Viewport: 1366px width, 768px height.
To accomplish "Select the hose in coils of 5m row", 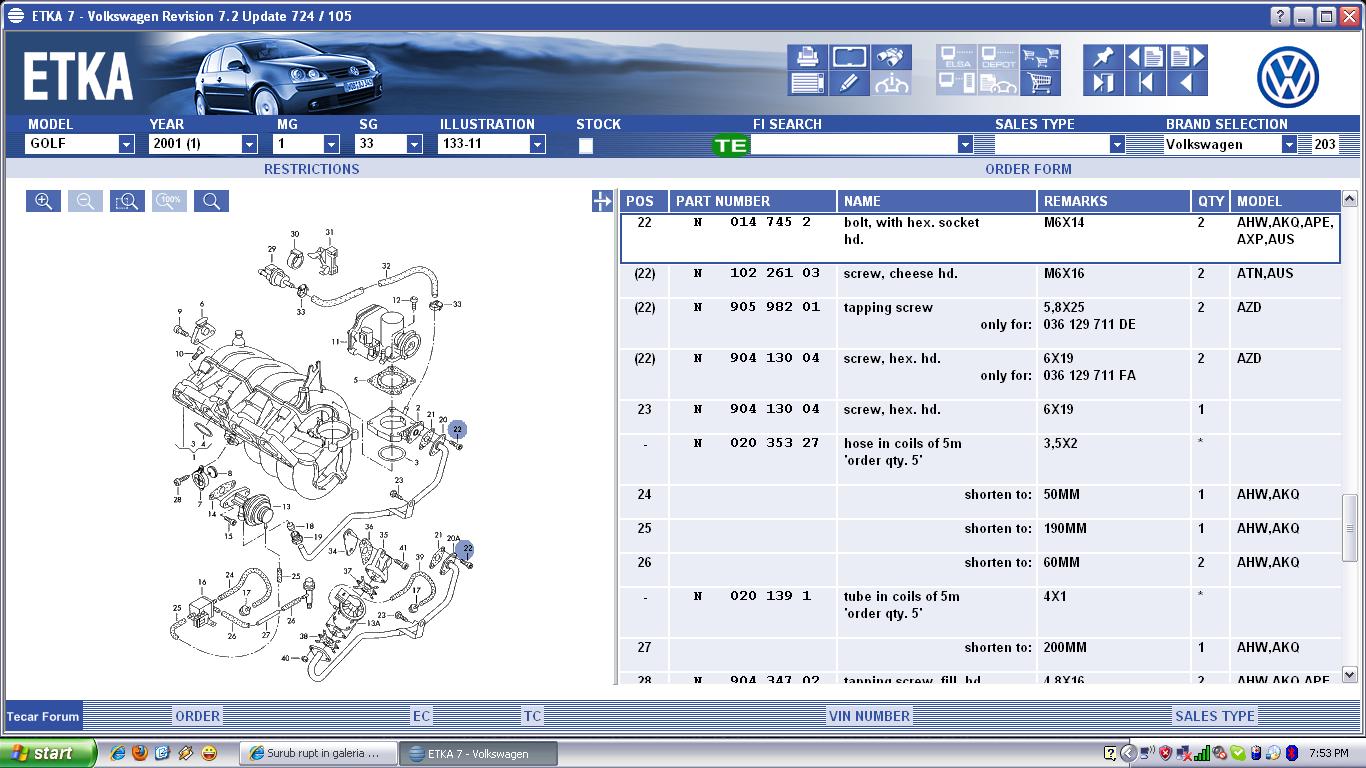I will (980, 459).
